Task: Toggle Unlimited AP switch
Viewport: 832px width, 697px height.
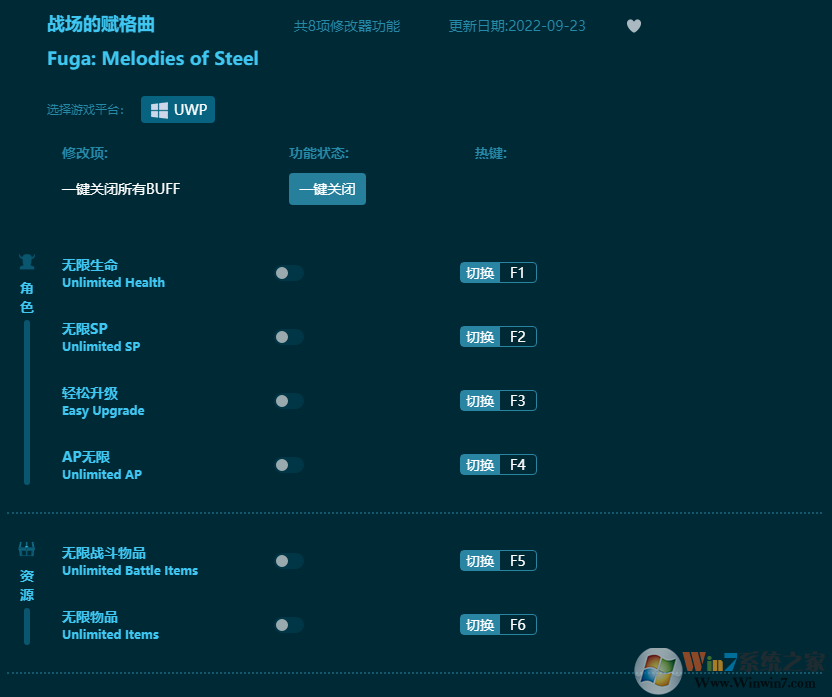Action: coord(289,465)
